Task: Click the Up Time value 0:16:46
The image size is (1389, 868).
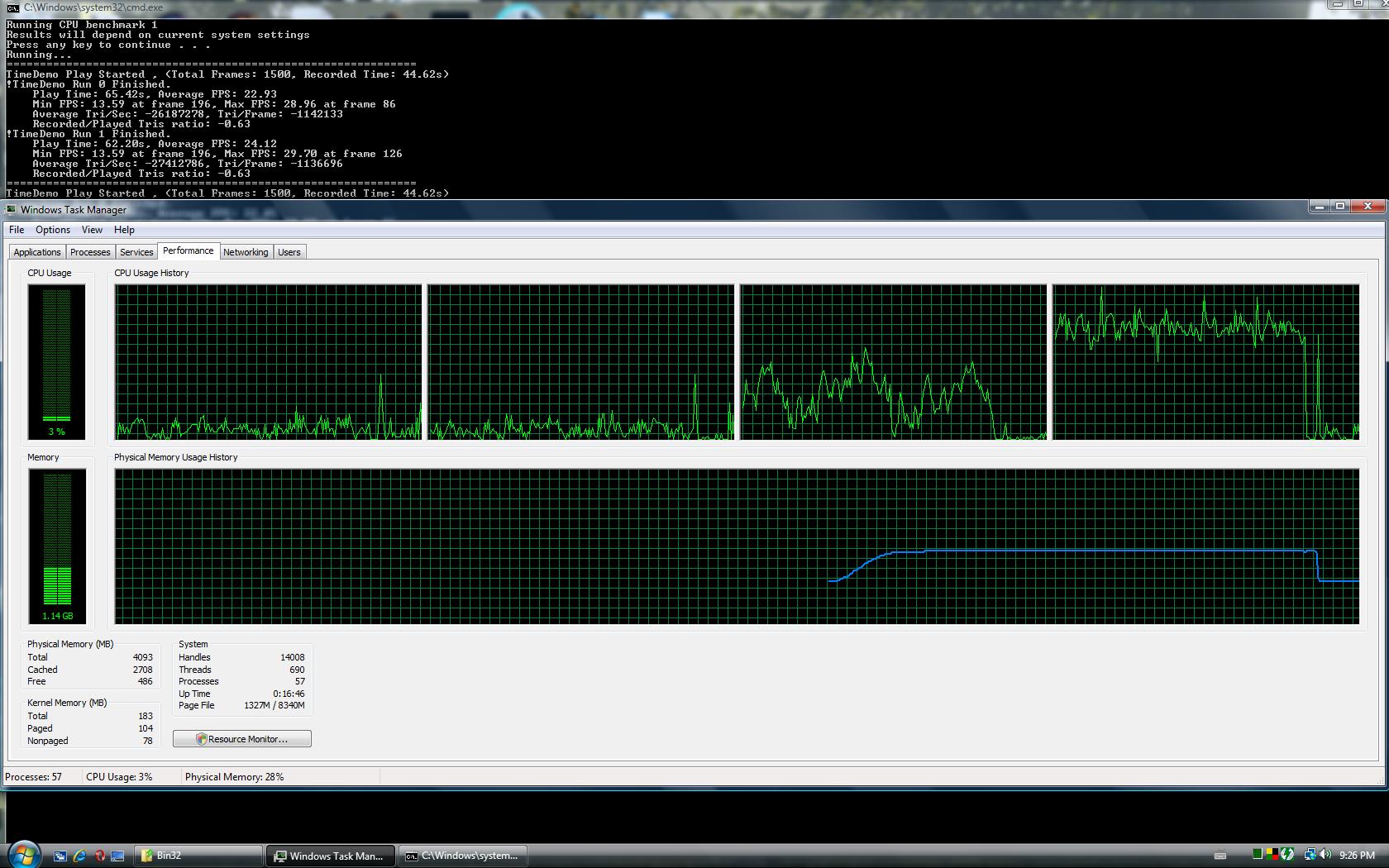Action: (x=289, y=694)
